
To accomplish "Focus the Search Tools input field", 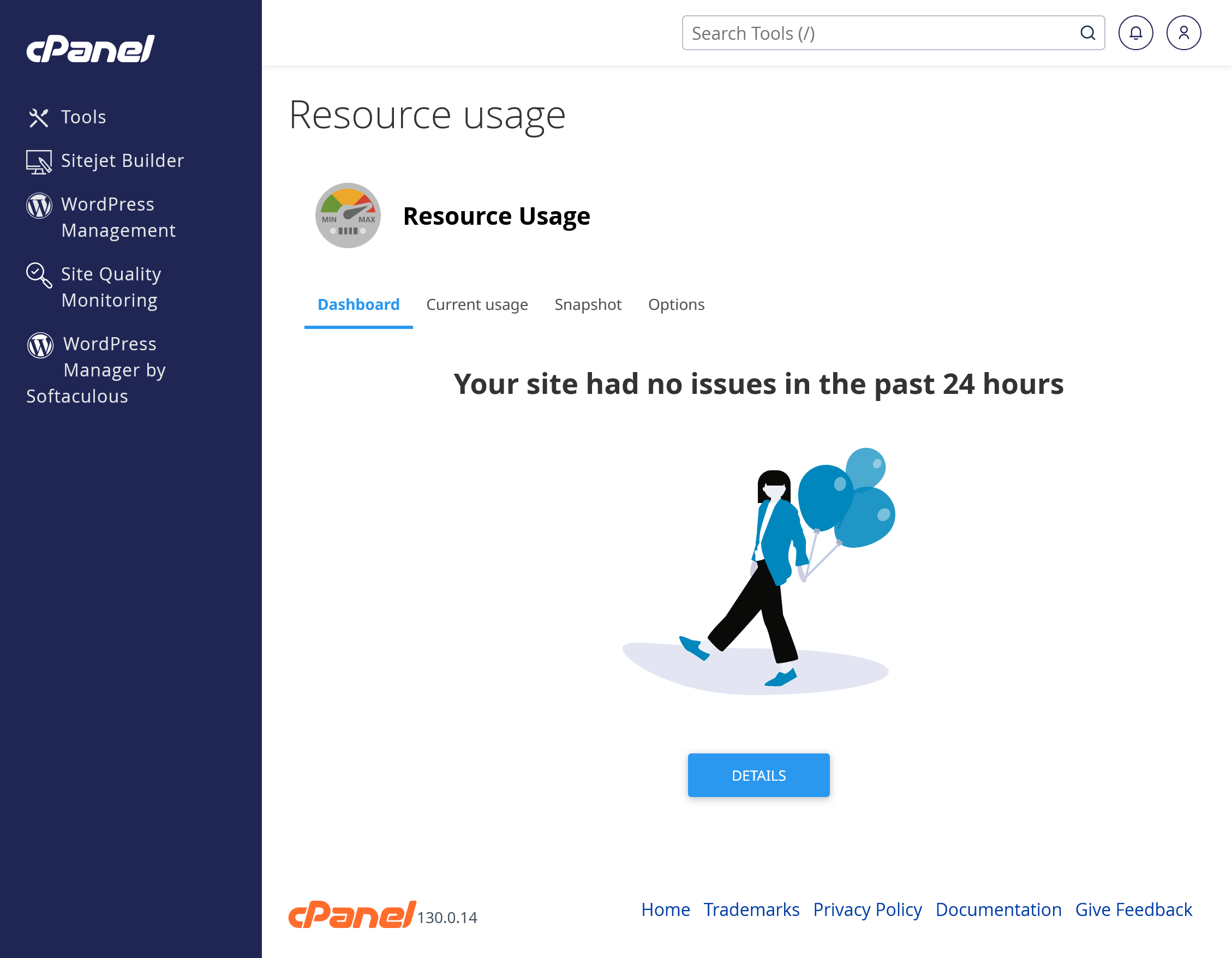I will click(x=880, y=33).
